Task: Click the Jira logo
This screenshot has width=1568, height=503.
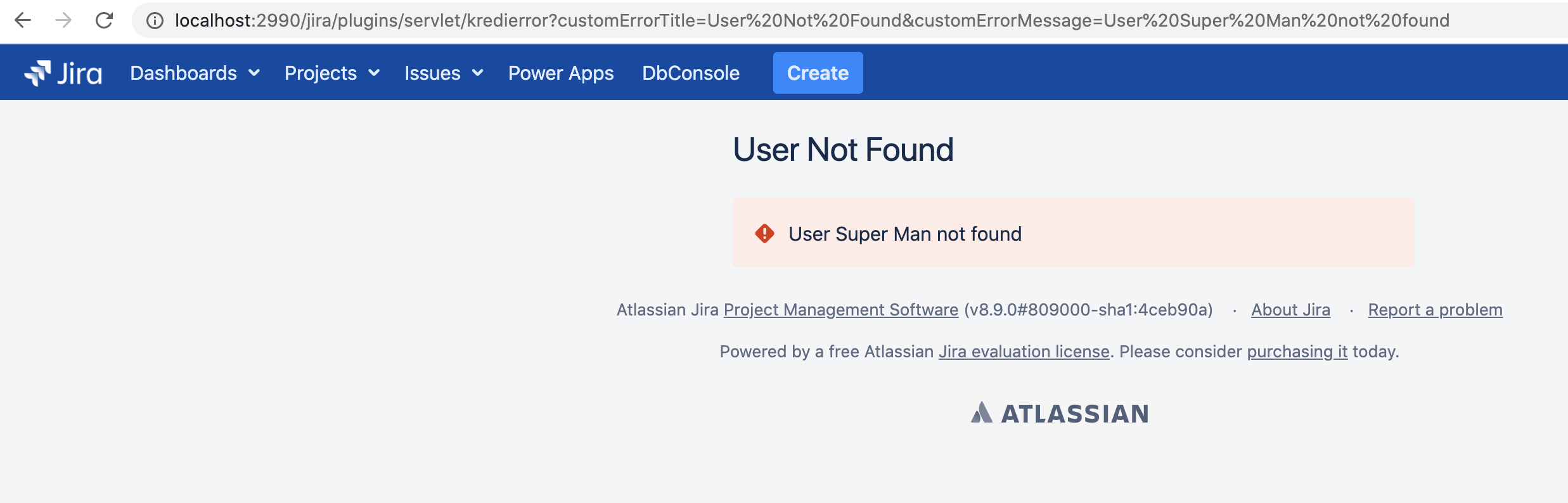Action: (63, 73)
